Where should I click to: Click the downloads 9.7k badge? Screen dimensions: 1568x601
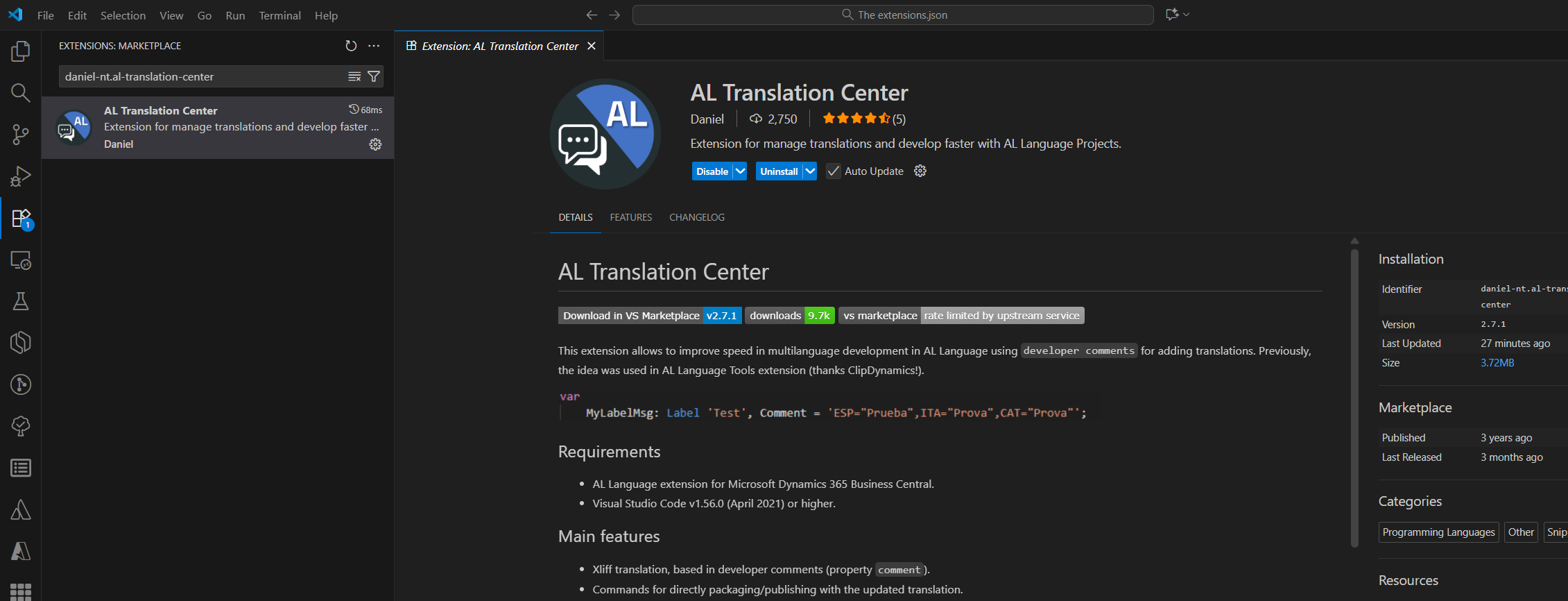click(790, 315)
